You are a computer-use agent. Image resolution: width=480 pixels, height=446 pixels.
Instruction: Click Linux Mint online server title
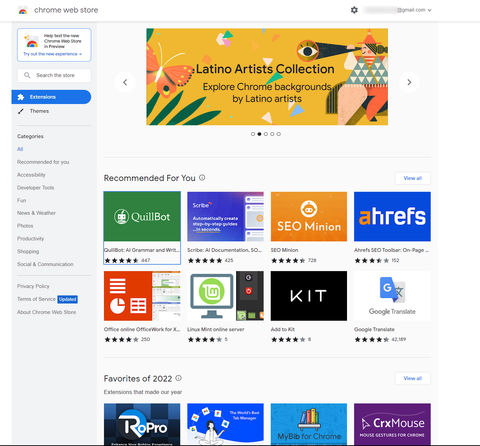tap(216, 329)
